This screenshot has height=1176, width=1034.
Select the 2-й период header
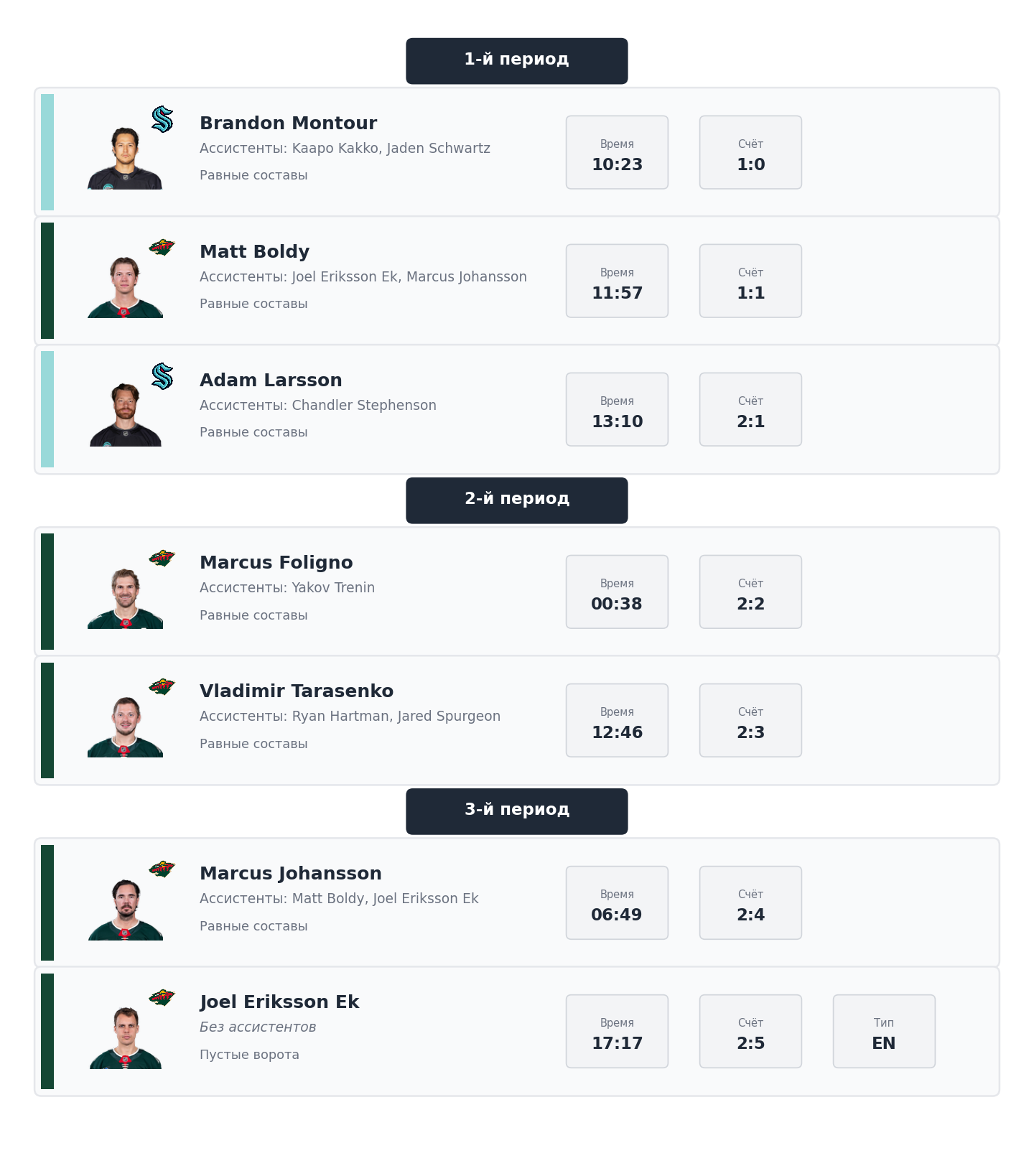click(x=516, y=500)
